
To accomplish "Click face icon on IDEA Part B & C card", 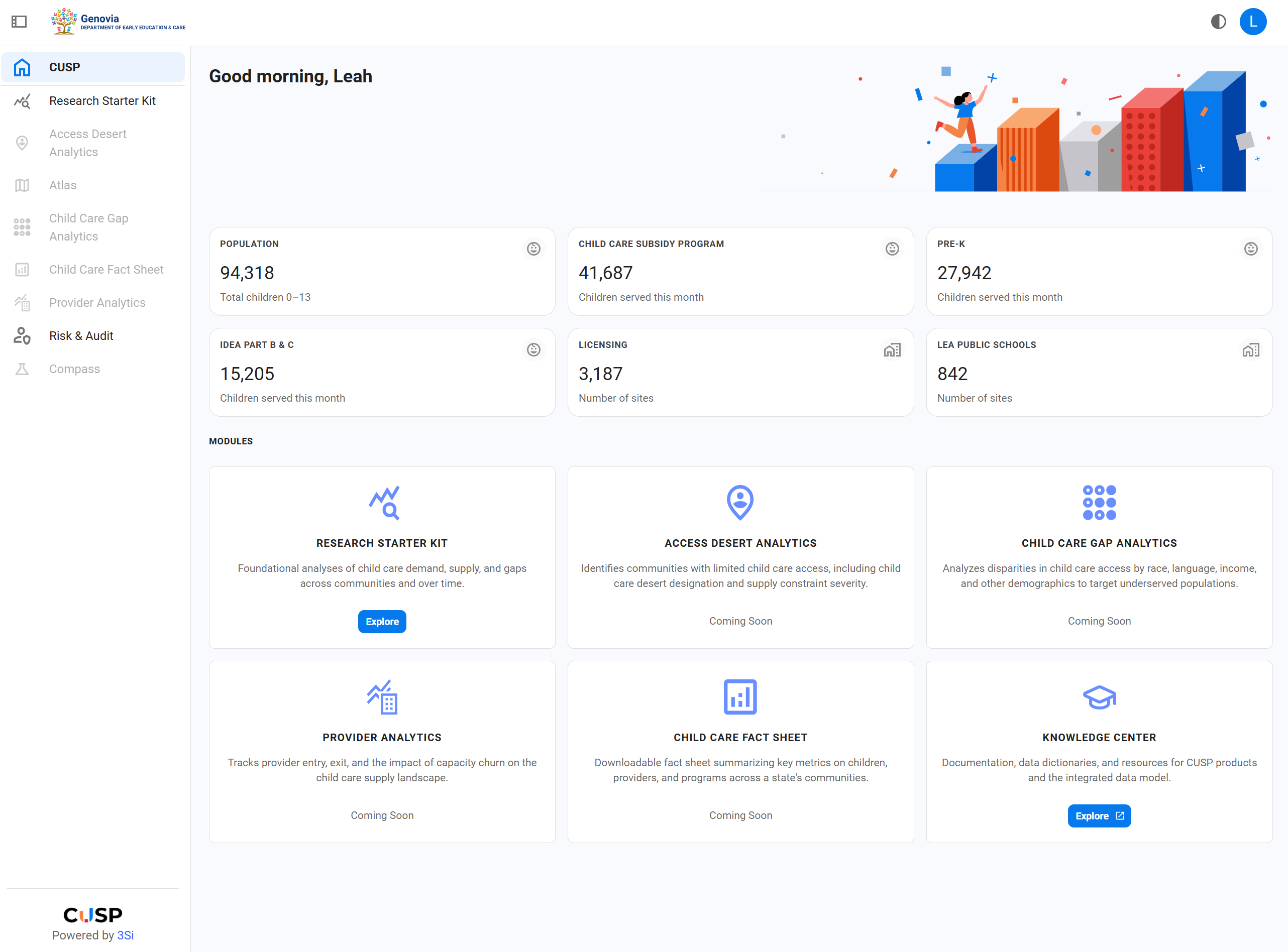I will [533, 350].
